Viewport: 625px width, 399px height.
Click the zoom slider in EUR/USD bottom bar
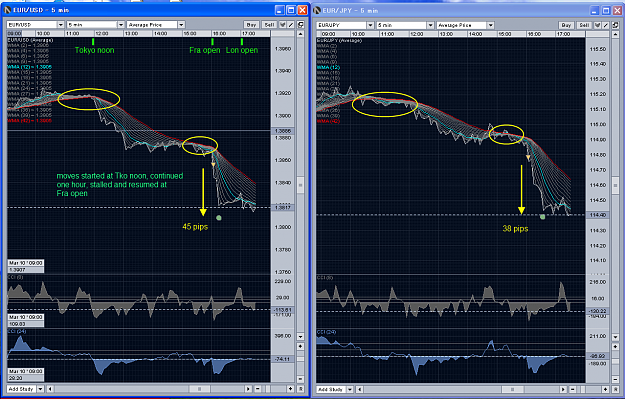268,389
